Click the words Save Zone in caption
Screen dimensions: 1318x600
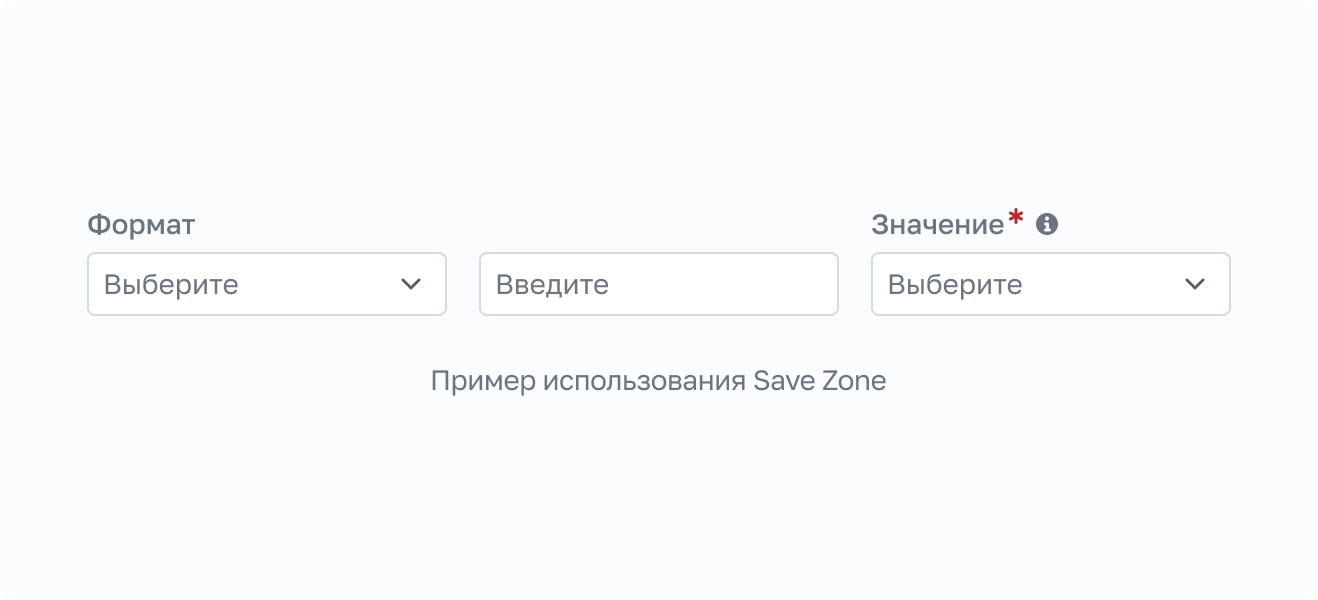click(819, 381)
